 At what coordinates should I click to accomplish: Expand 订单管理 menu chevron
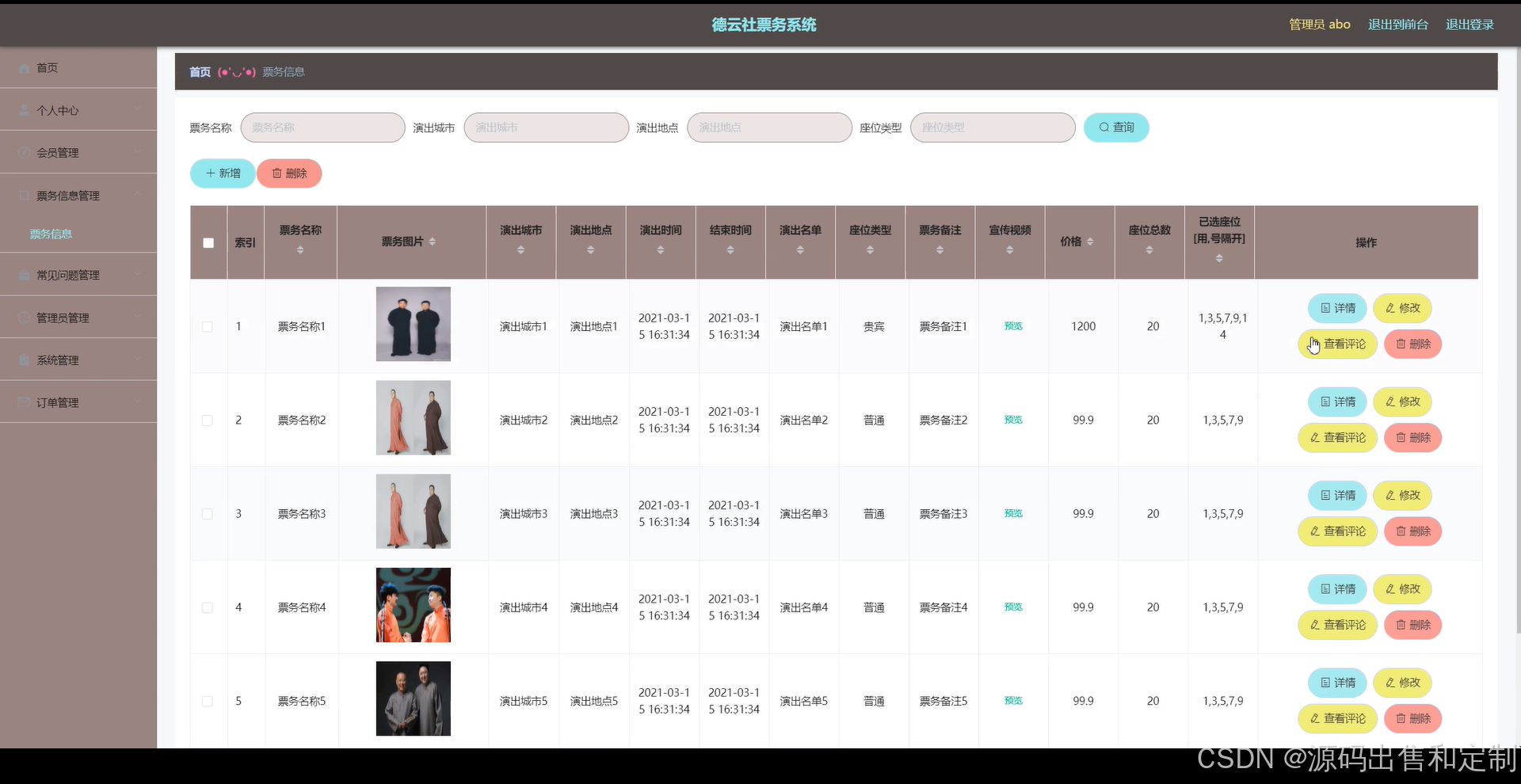(x=138, y=402)
